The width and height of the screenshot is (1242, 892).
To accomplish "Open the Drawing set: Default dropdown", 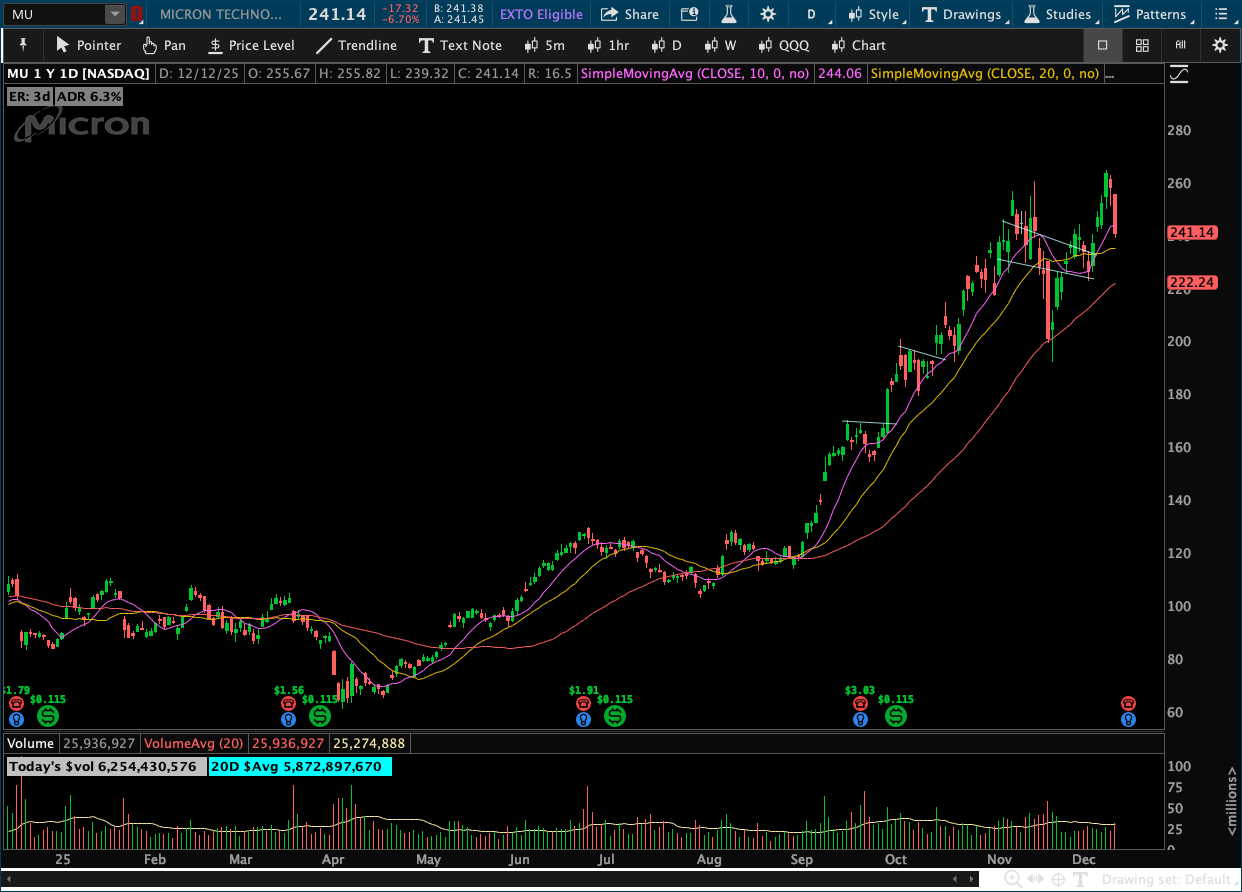I will coord(1170,879).
